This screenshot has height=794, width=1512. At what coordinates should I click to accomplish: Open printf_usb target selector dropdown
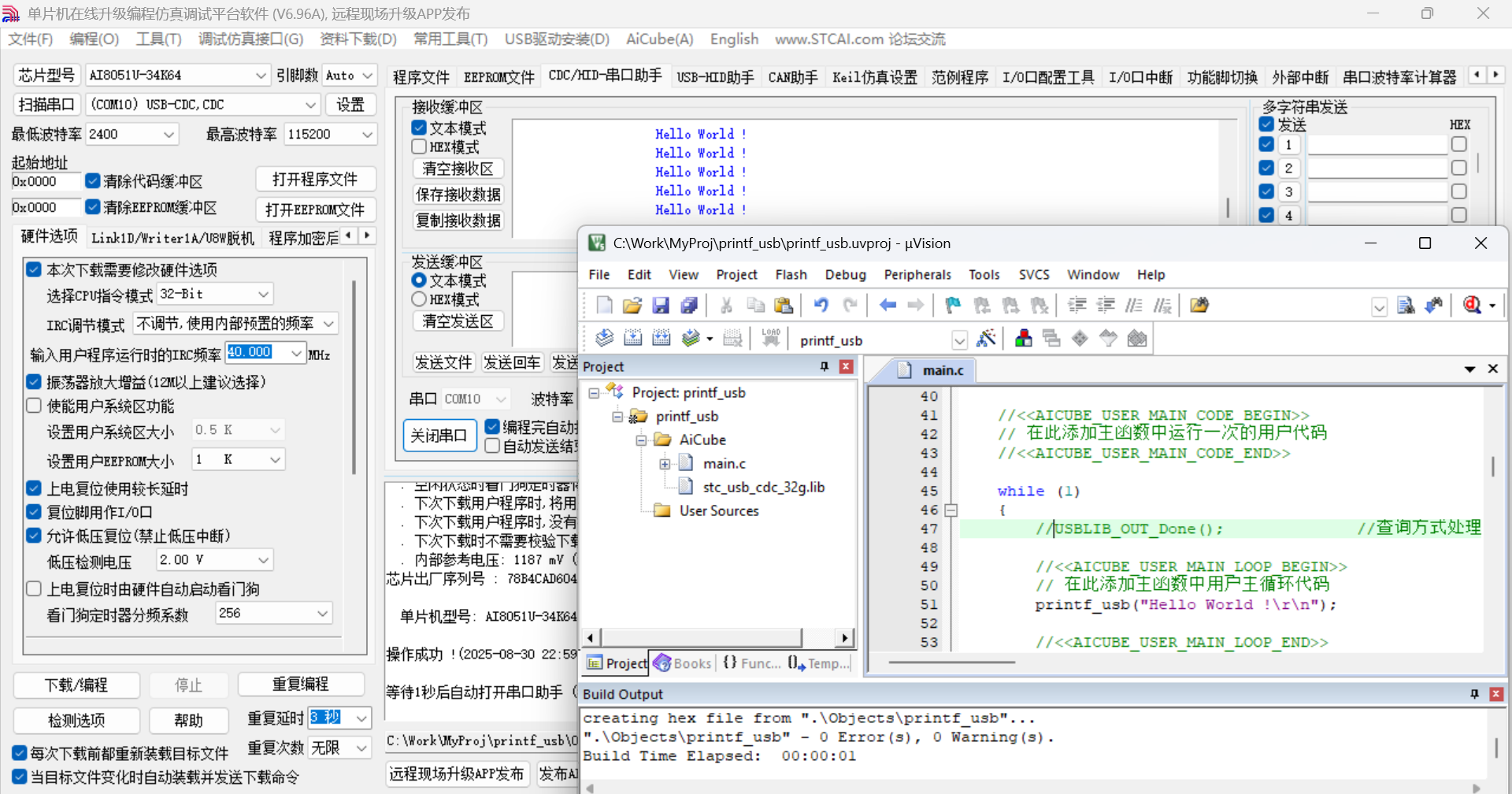[x=959, y=340]
